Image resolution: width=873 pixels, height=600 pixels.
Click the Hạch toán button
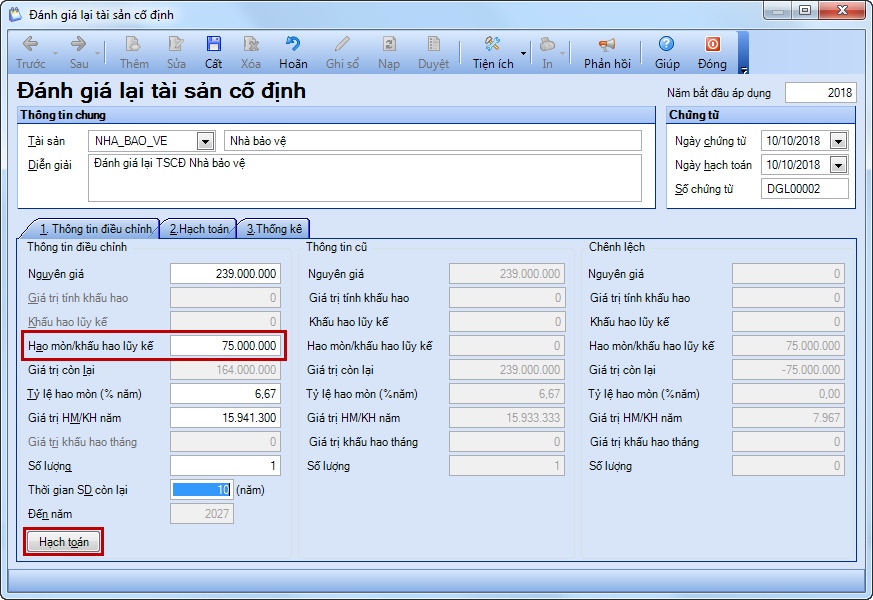click(63, 542)
